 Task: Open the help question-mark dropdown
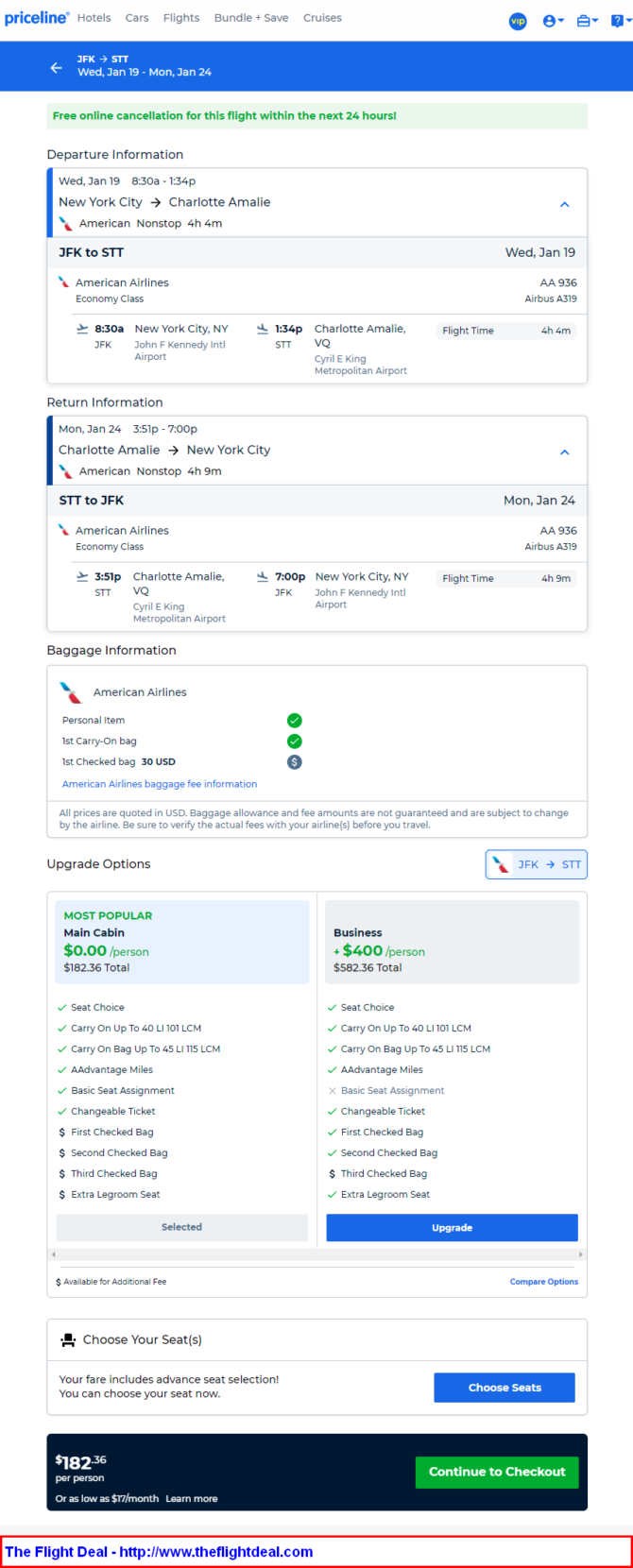620,21
